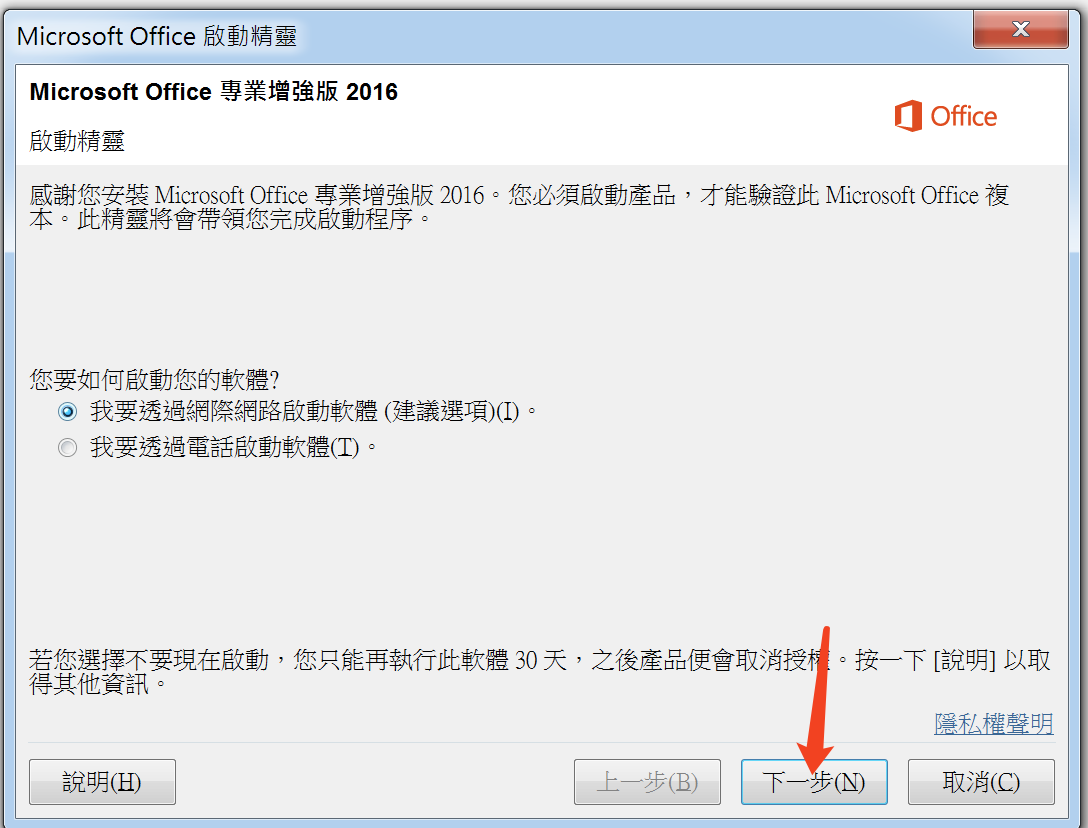This screenshot has height=828, width=1088.
Task: Click the greyed-out 上一步(B) button
Action: (647, 782)
